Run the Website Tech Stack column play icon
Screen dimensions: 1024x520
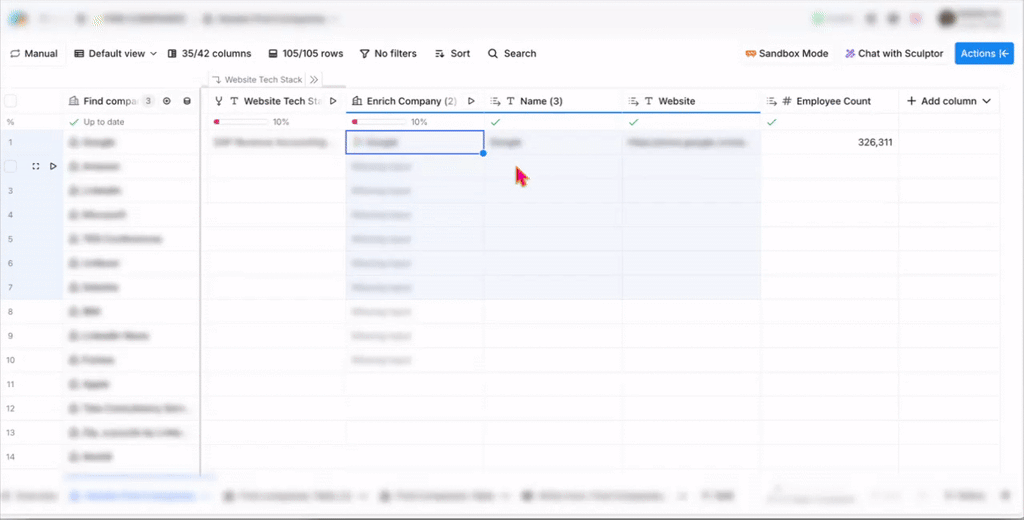333,101
